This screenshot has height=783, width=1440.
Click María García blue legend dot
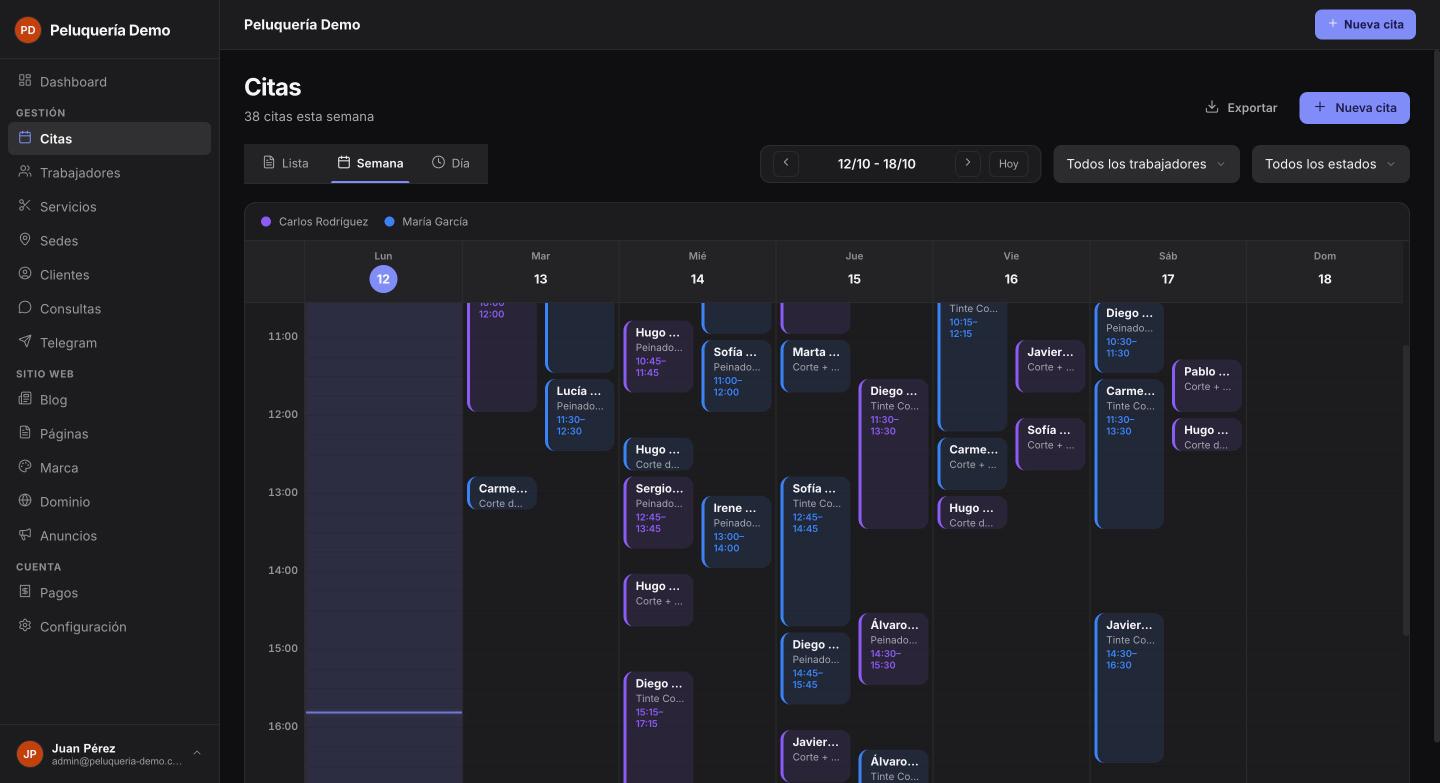click(x=389, y=222)
